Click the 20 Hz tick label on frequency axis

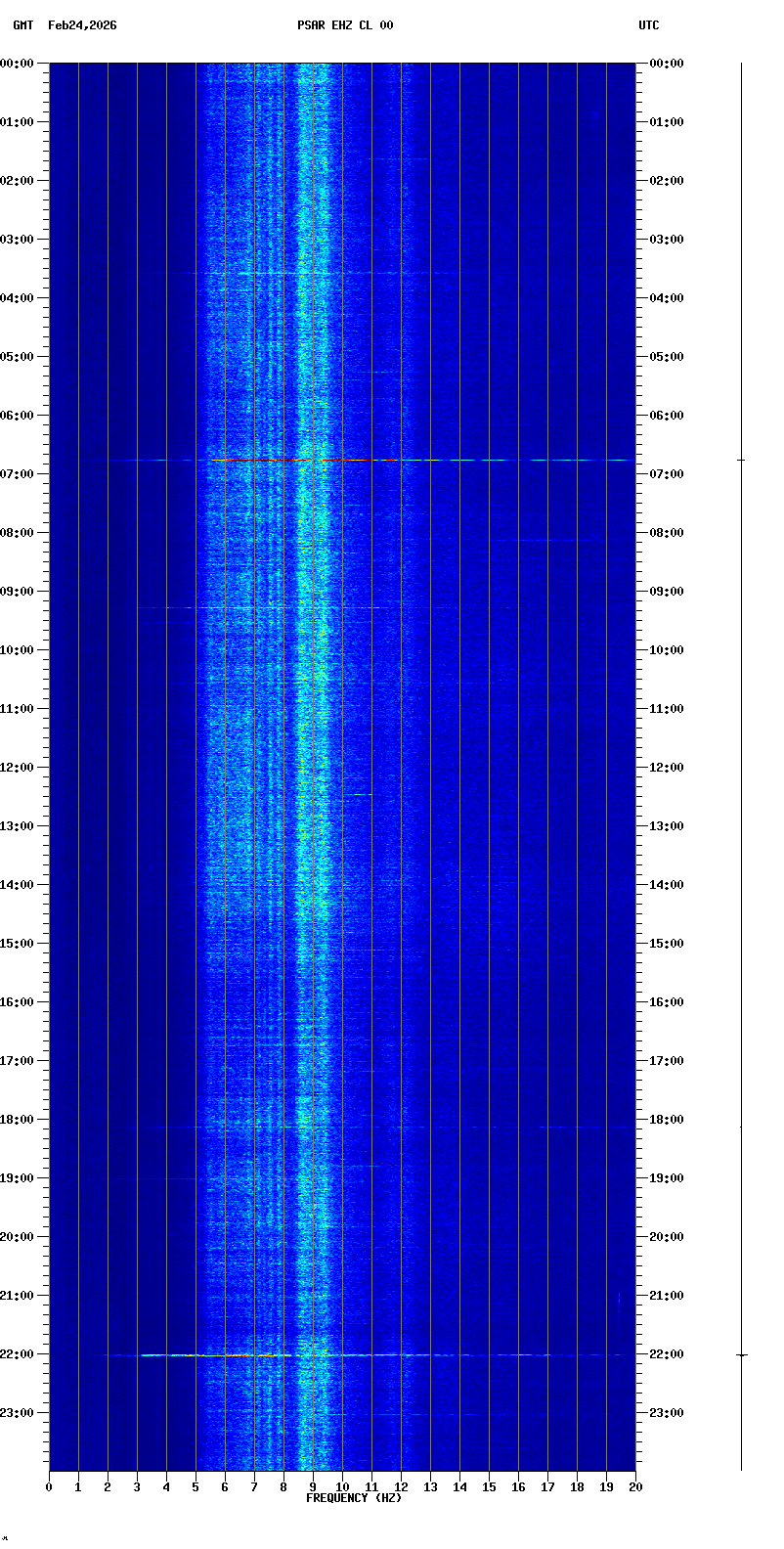(635, 1487)
